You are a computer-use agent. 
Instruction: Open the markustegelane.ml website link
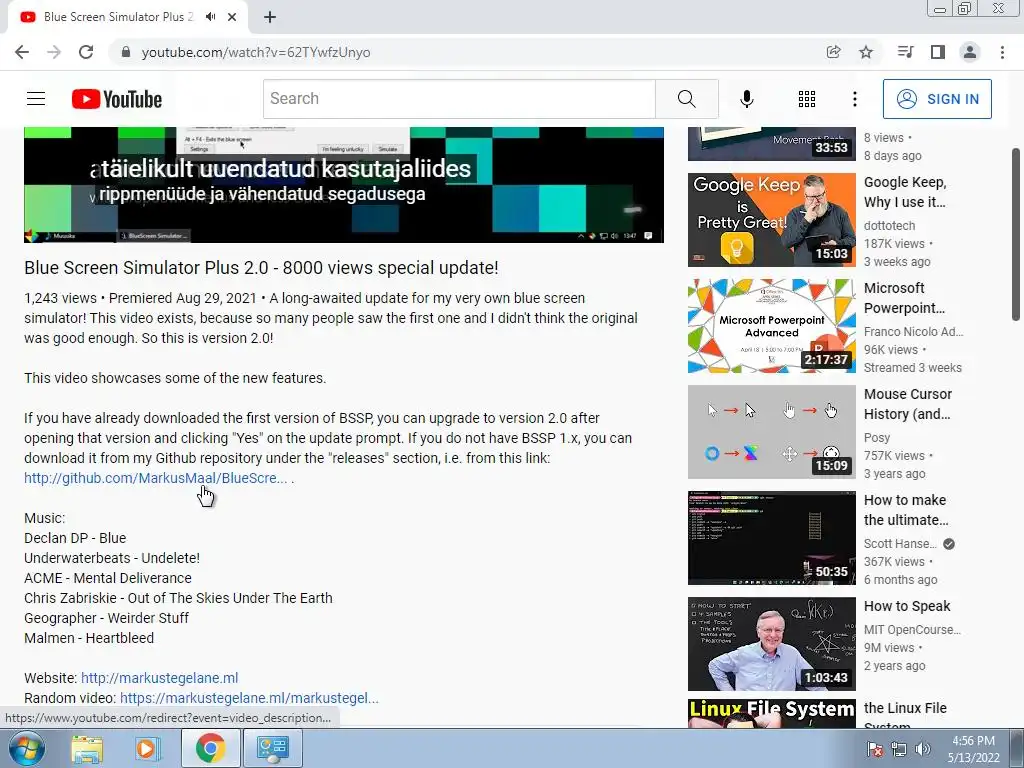pyautogui.click(x=159, y=678)
